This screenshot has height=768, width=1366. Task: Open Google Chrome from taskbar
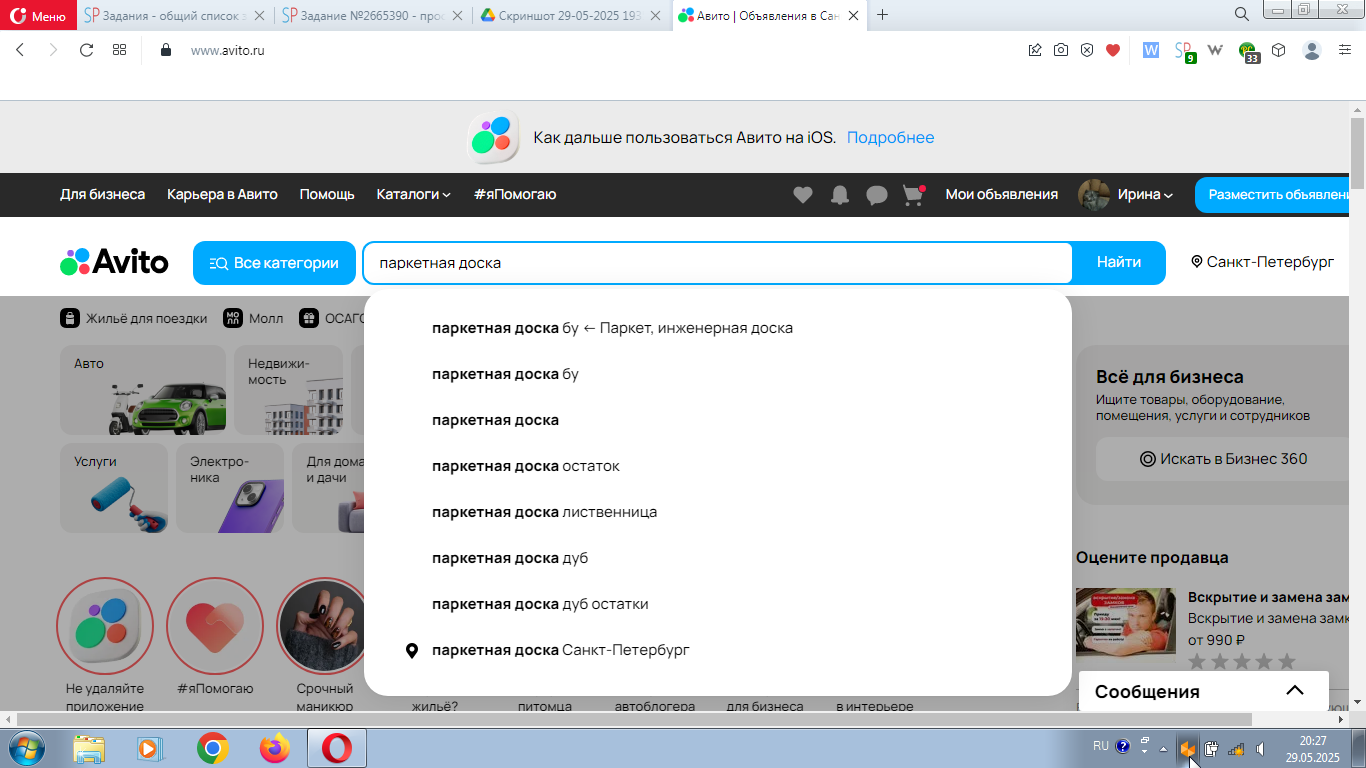[212, 748]
